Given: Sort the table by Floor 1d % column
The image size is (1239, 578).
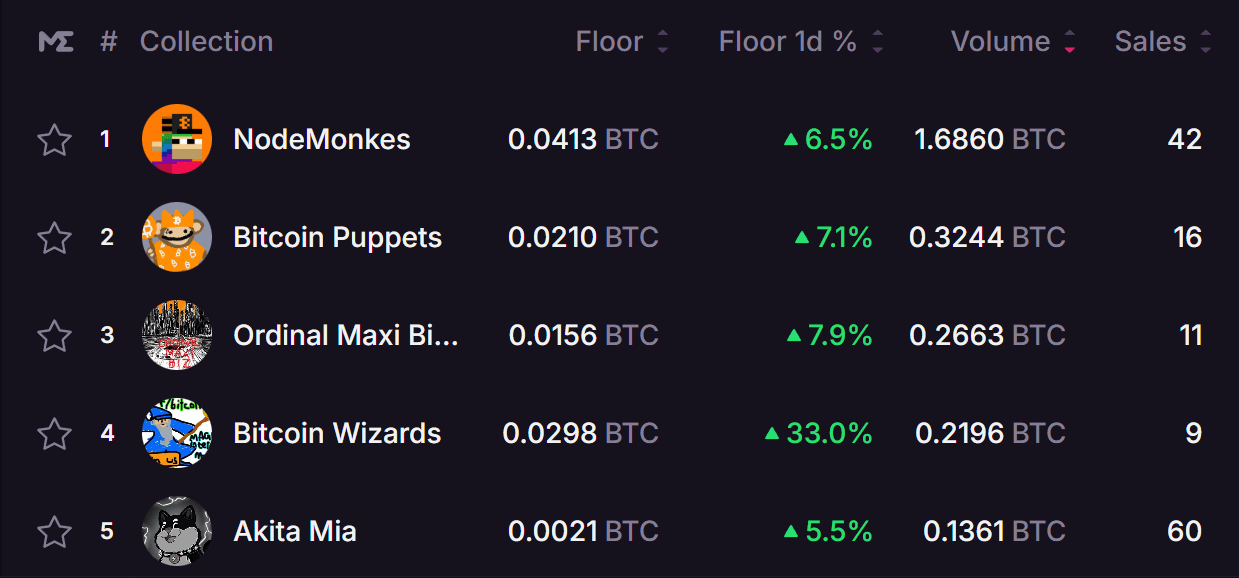Looking at the screenshot, I should [877, 42].
